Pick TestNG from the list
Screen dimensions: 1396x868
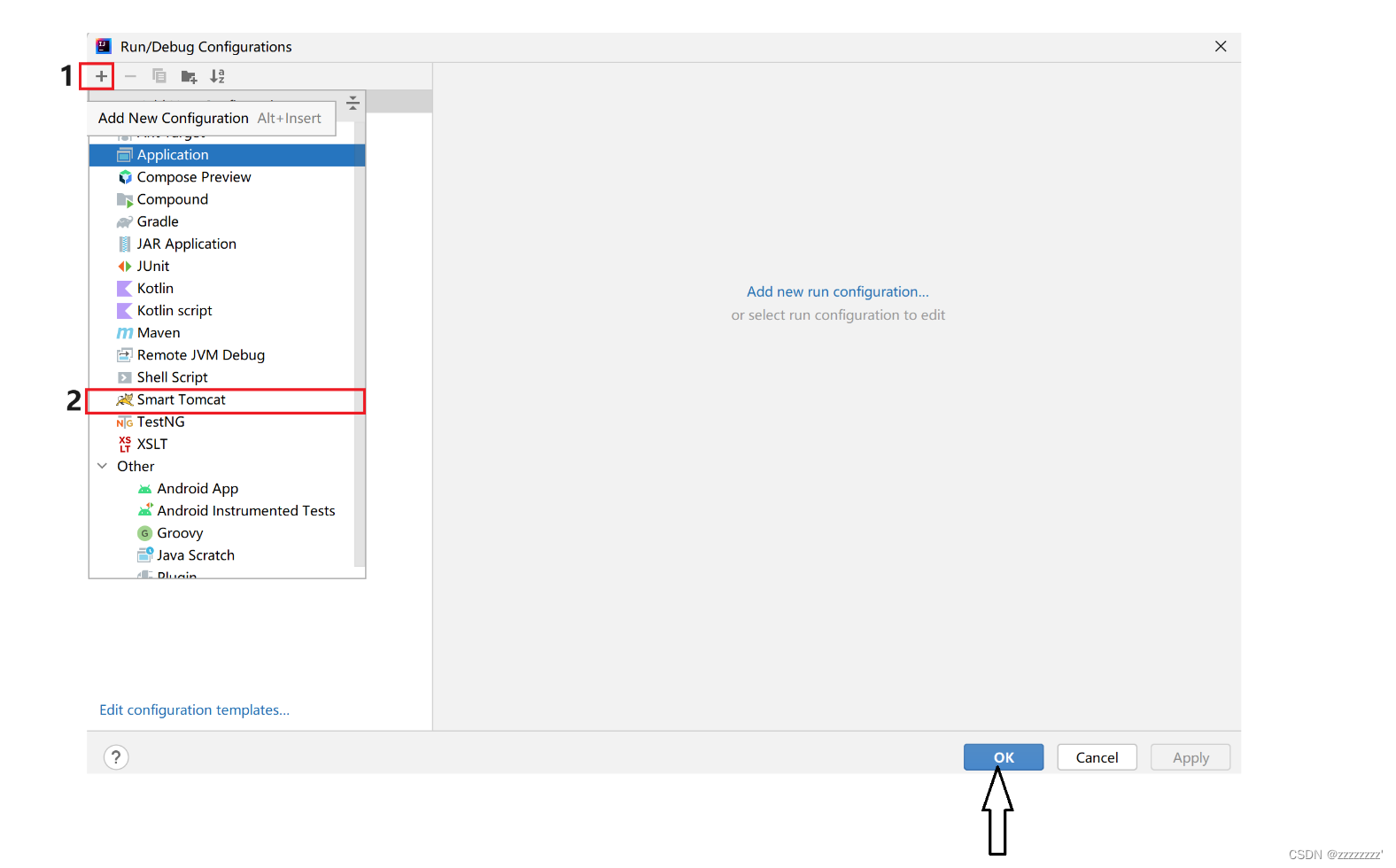227,422
